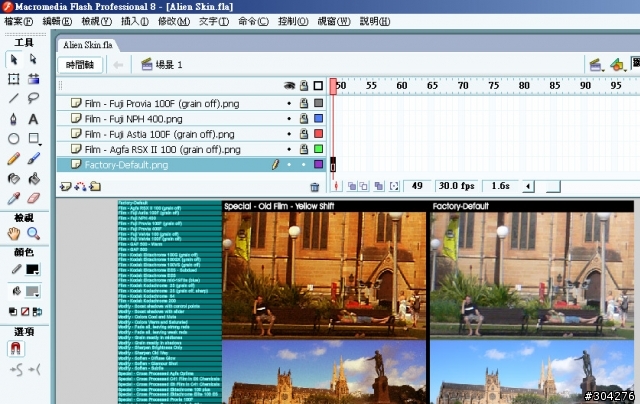Select the Film - Fuji NPH 400.png layer
Image resolution: width=640 pixels, height=404 pixels.
tap(133, 119)
